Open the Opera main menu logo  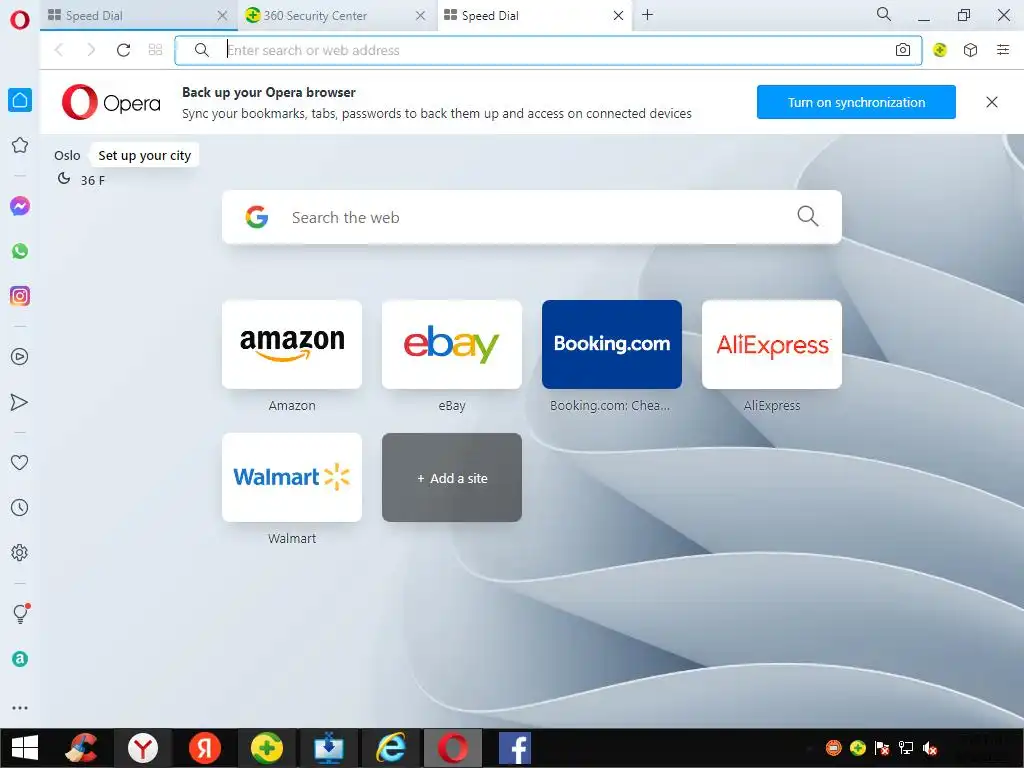tap(20, 20)
